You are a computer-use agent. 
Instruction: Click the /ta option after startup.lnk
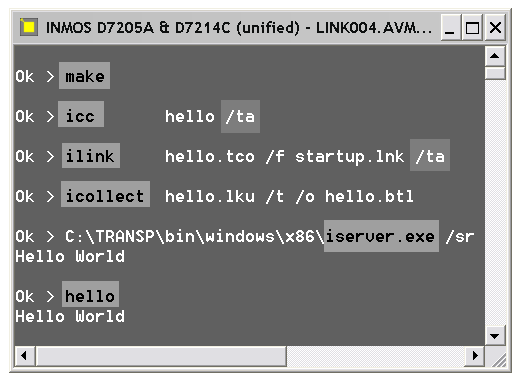coord(430,155)
